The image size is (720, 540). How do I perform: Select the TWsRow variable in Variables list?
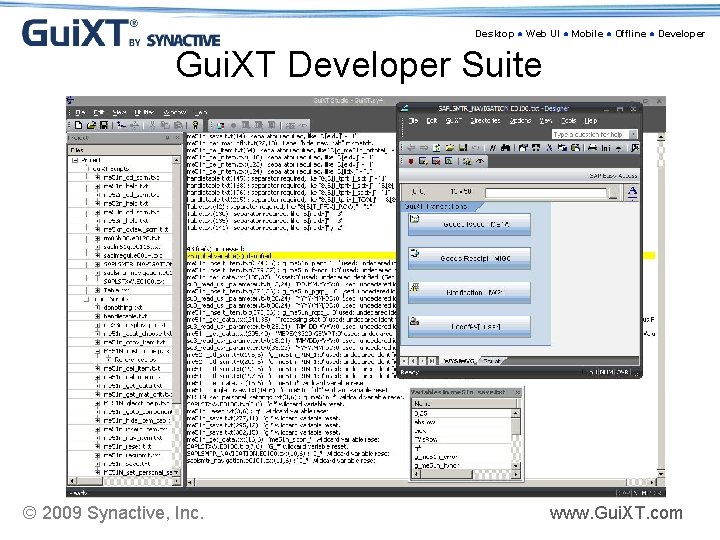[x=461, y=439]
